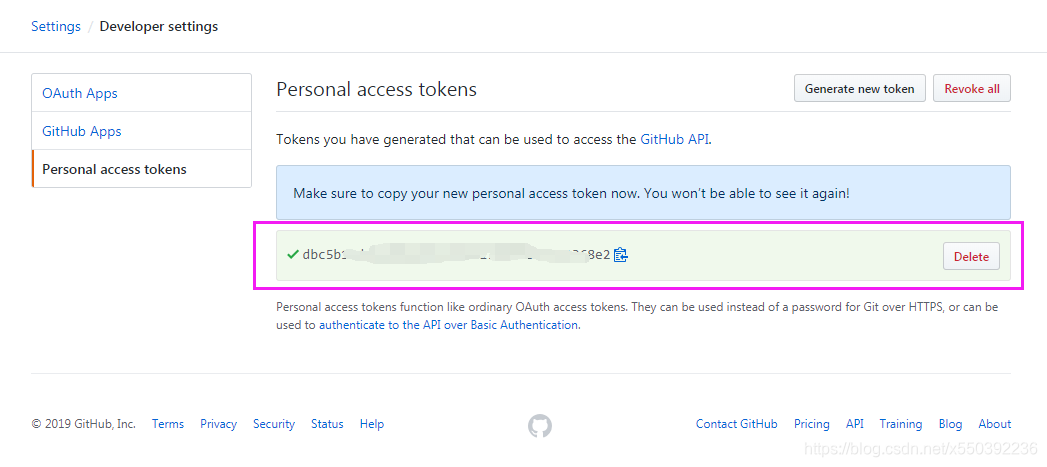Copy the token with the clipboard icon
This screenshot has height=467, width=1047.
click(x=621, y=255)
